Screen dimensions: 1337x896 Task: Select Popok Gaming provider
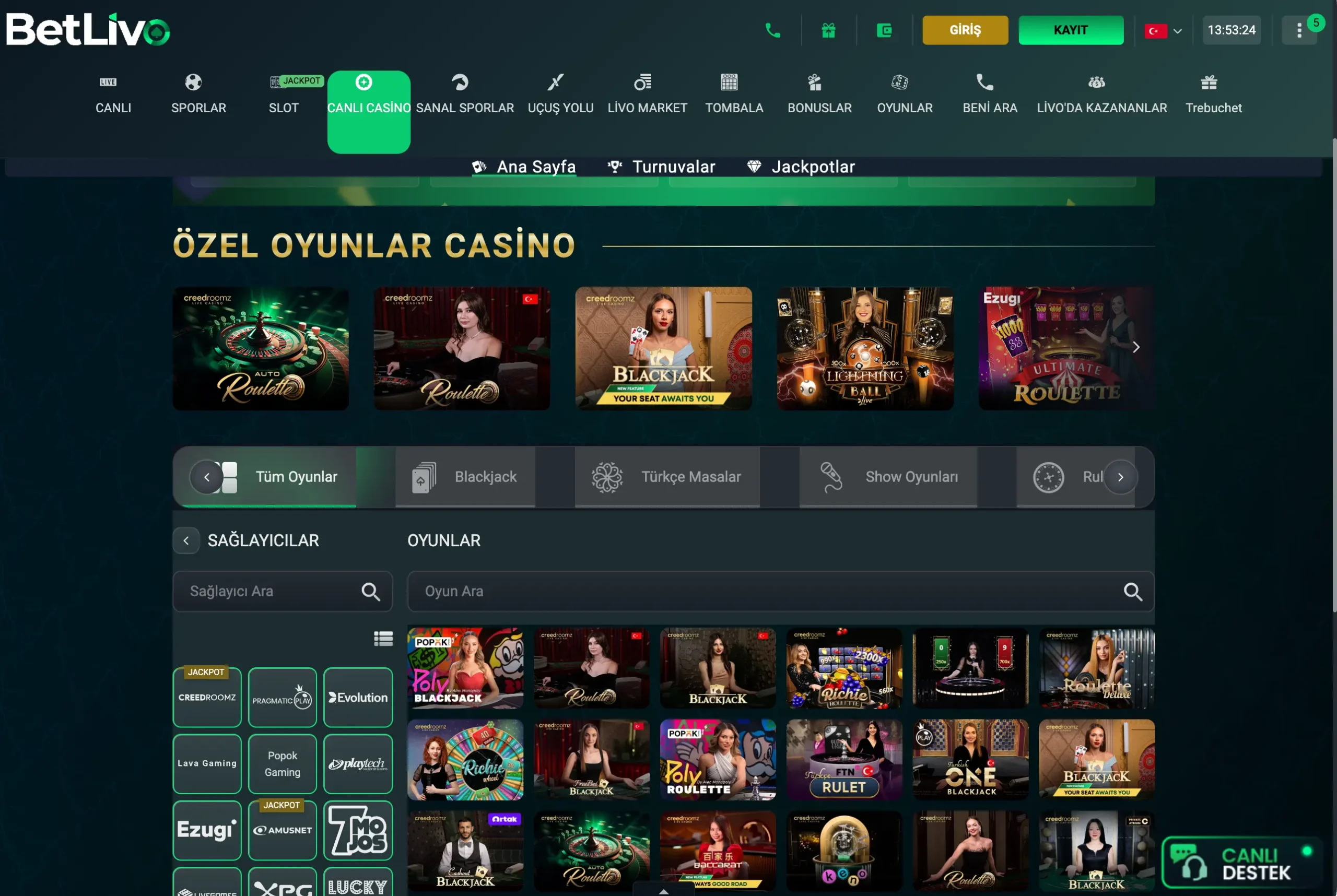(283, 763)
